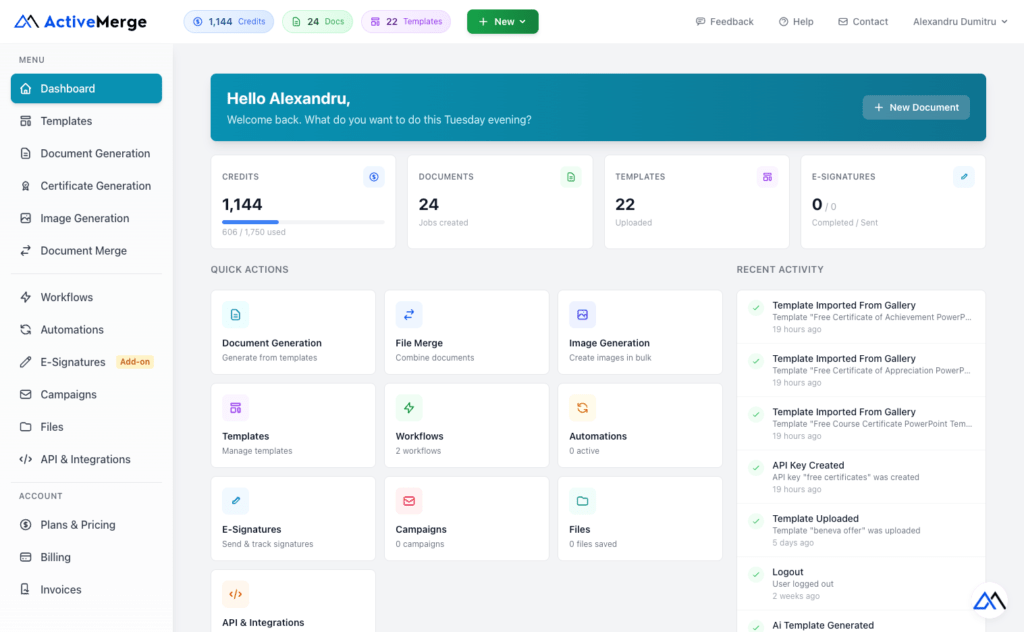This screenshot has height=632, width=1024.
Task: Click the Files folder icon in sidebar
Action: [25, 427]
